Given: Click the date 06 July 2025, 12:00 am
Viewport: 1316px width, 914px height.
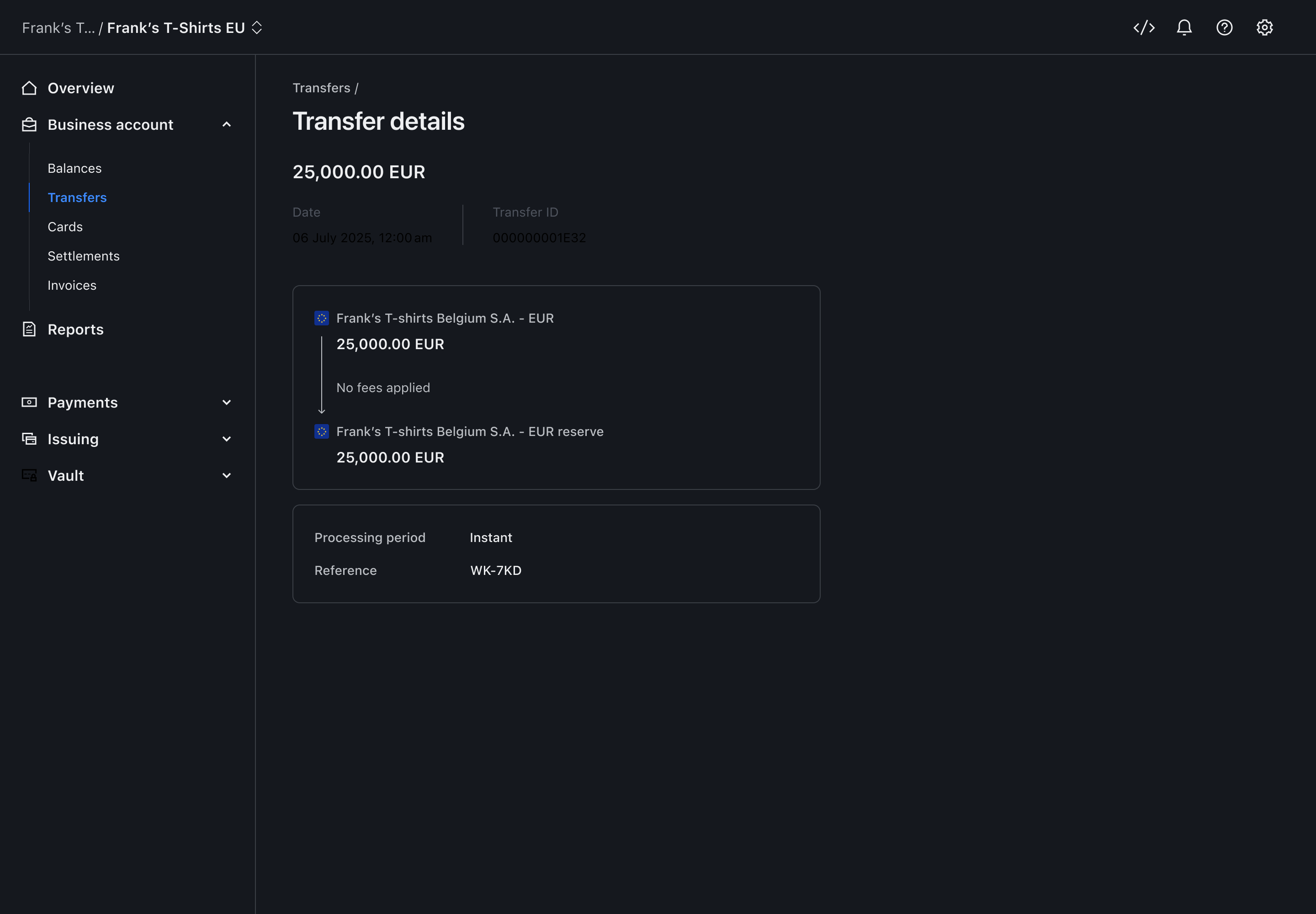Looking at the screenshot, I should [362, 238].
